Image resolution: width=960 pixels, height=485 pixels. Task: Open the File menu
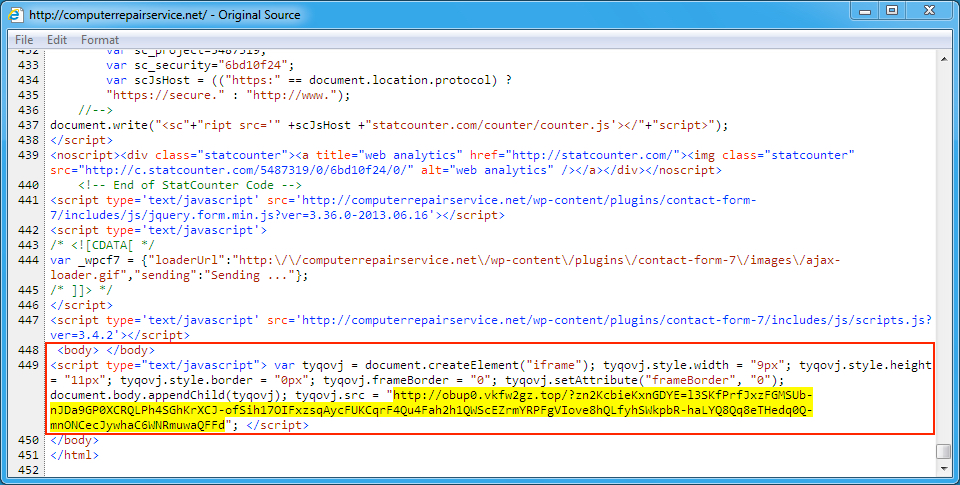tap(24, 40)
